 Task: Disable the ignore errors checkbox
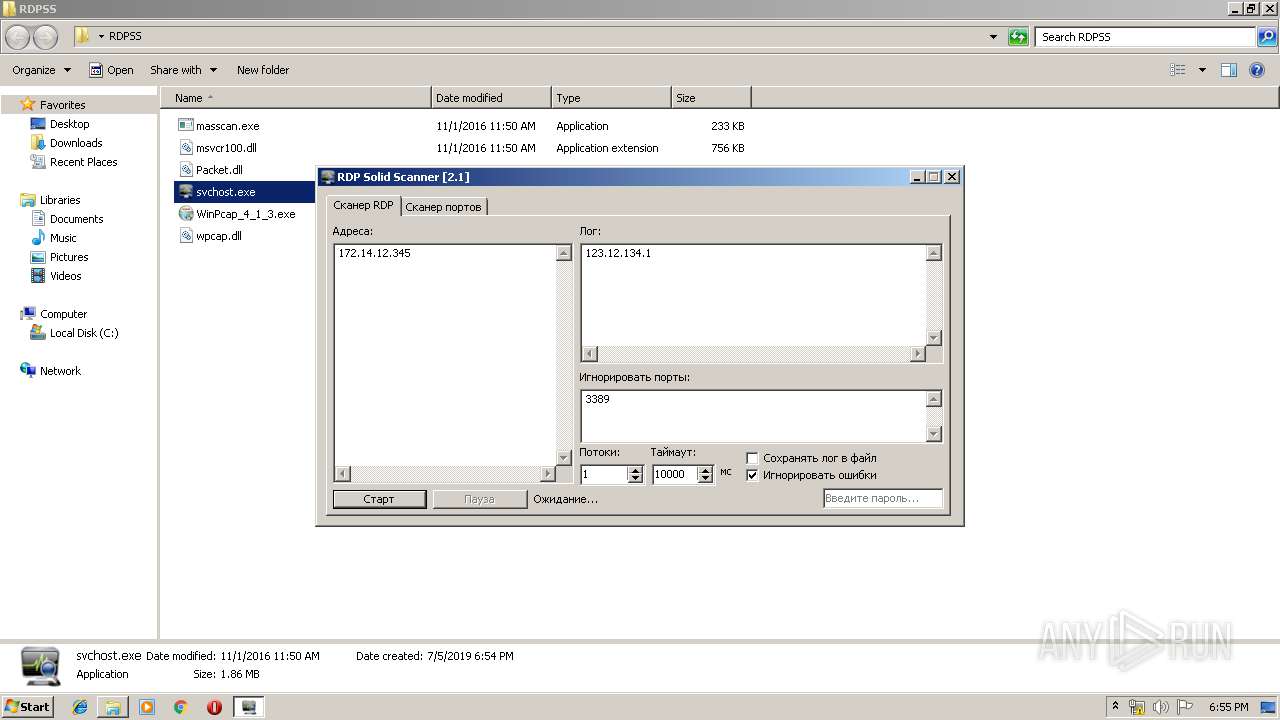(x=753, y=475)
